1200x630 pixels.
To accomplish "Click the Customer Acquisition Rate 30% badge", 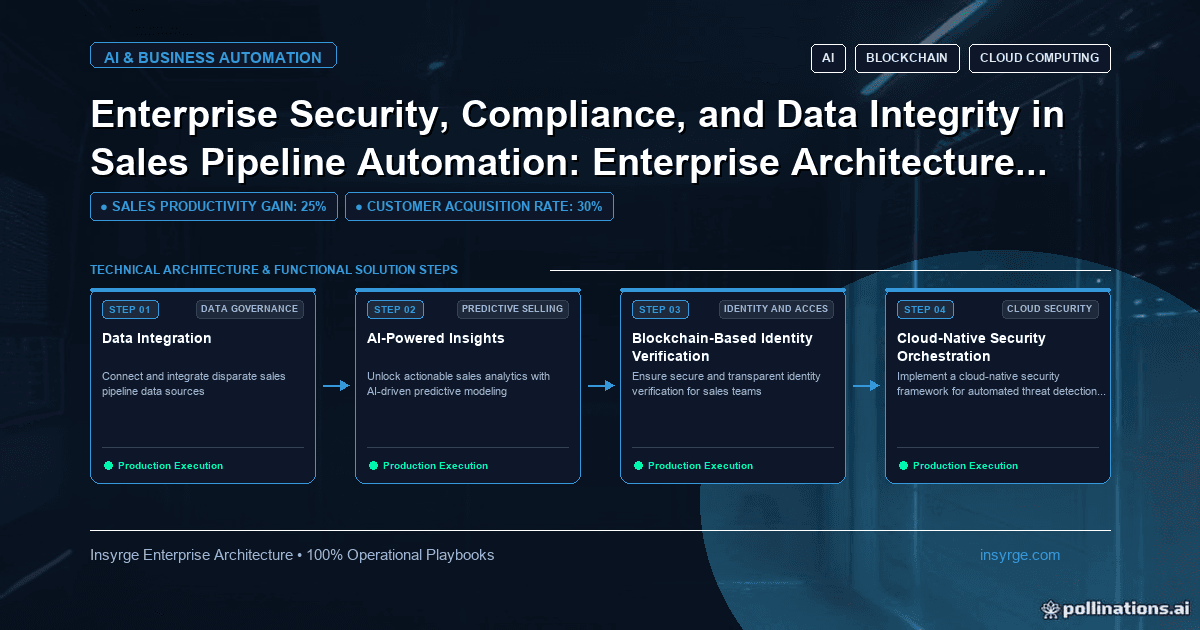I will [479, 207].
